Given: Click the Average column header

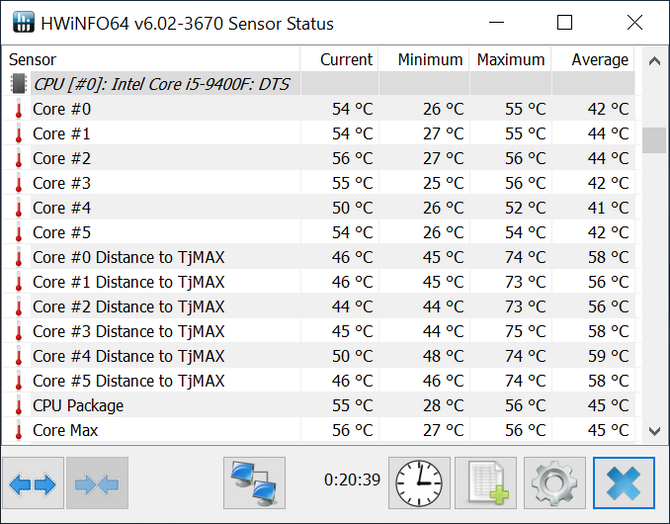Looking at the screenshot, I should point(593,59).
